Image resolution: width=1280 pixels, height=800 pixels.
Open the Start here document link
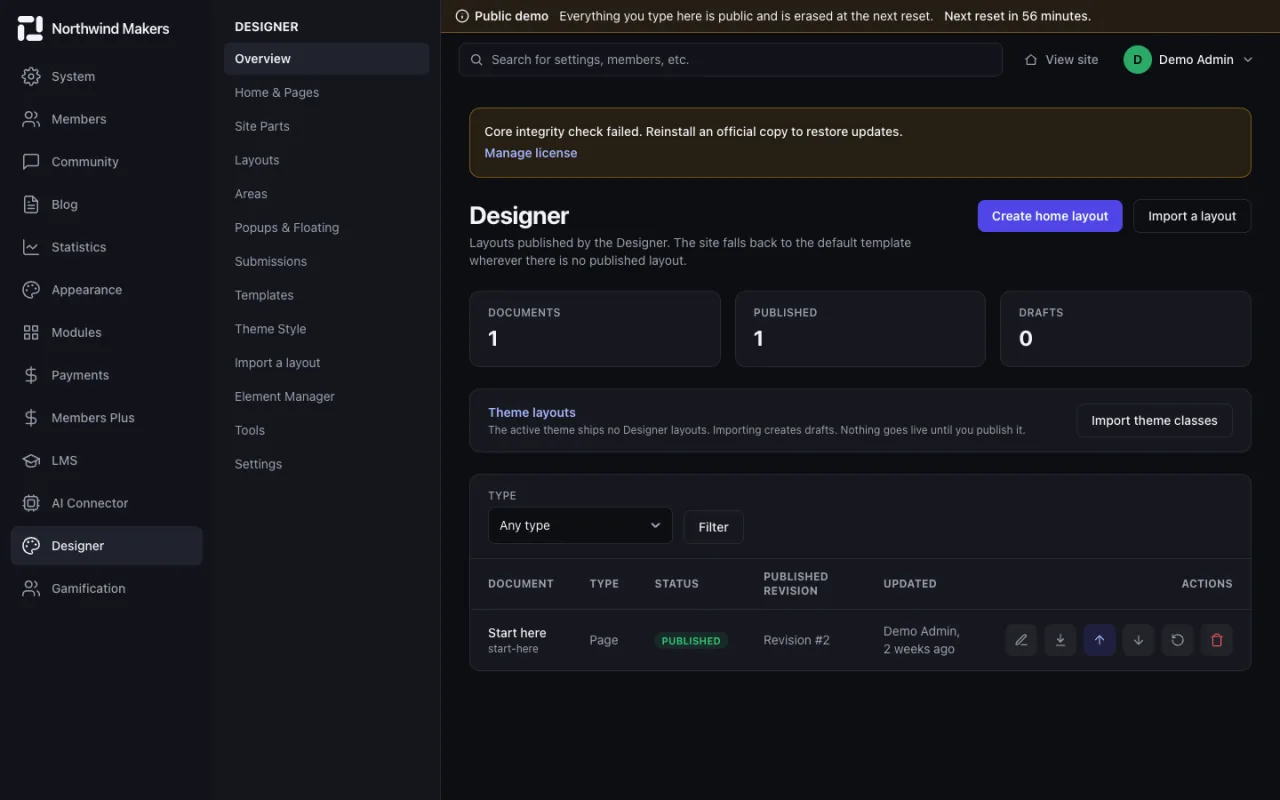click(517, 633)
